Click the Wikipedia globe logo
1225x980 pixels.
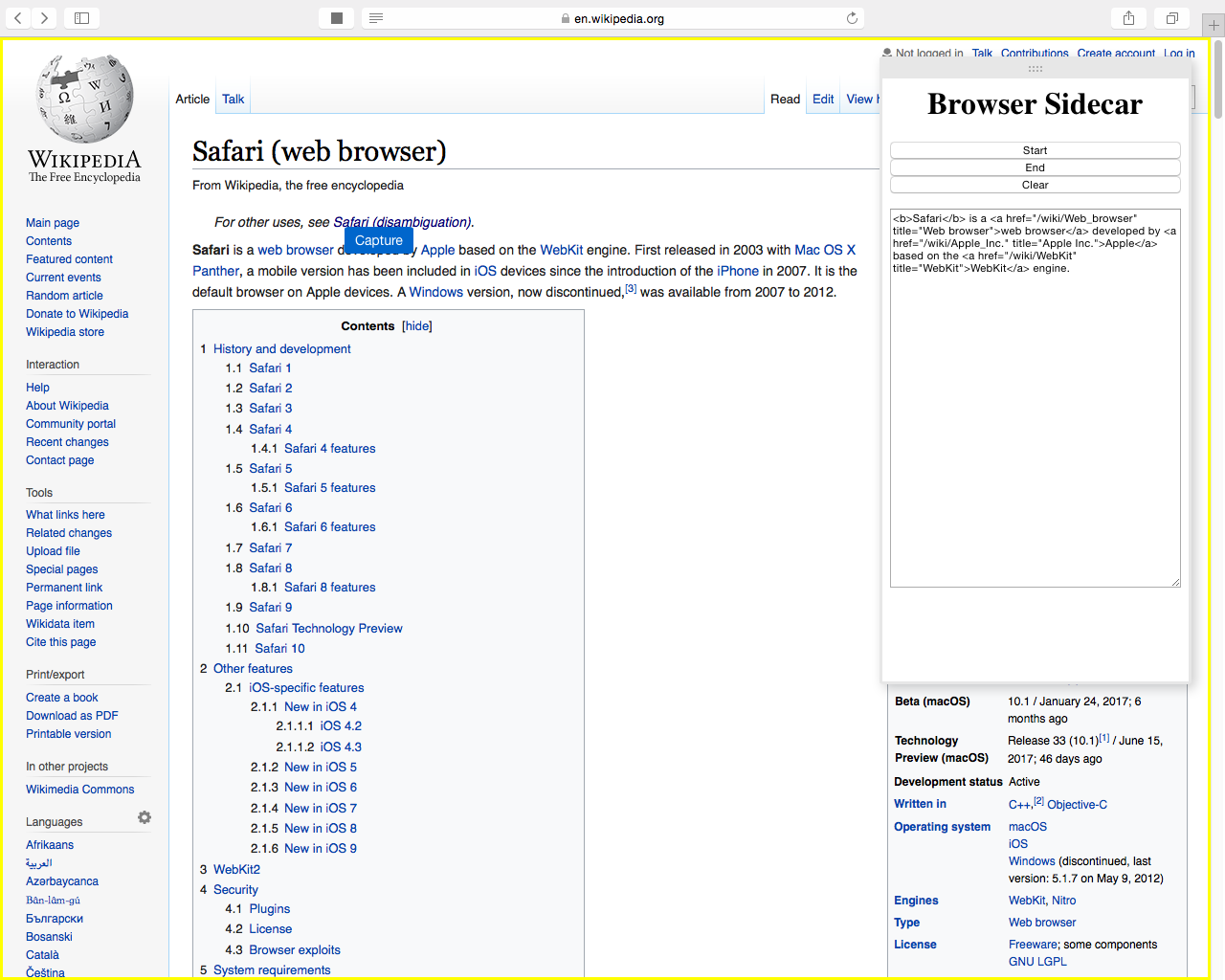[x=84, y=119]
